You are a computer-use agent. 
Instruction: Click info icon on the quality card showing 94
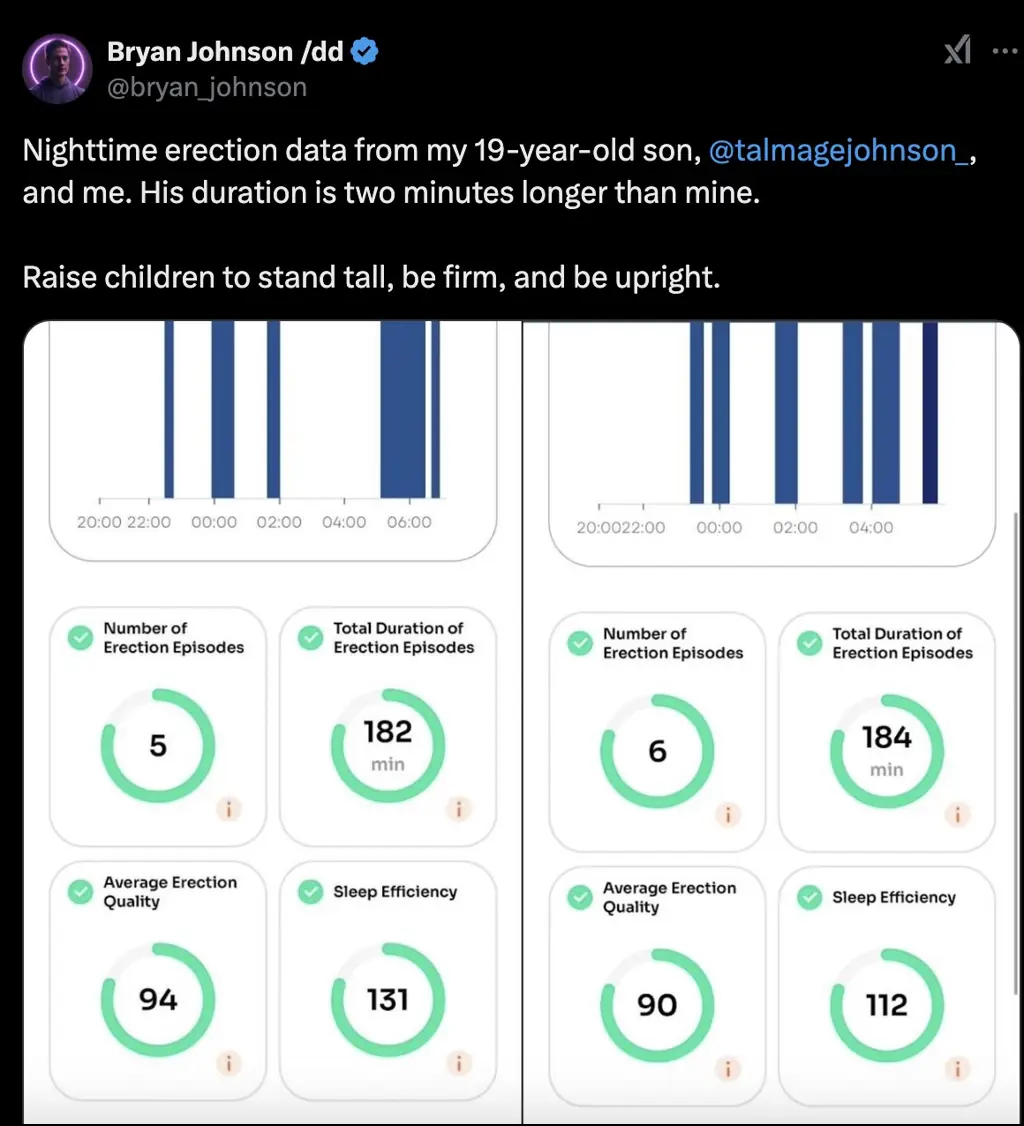(229, 1064)
